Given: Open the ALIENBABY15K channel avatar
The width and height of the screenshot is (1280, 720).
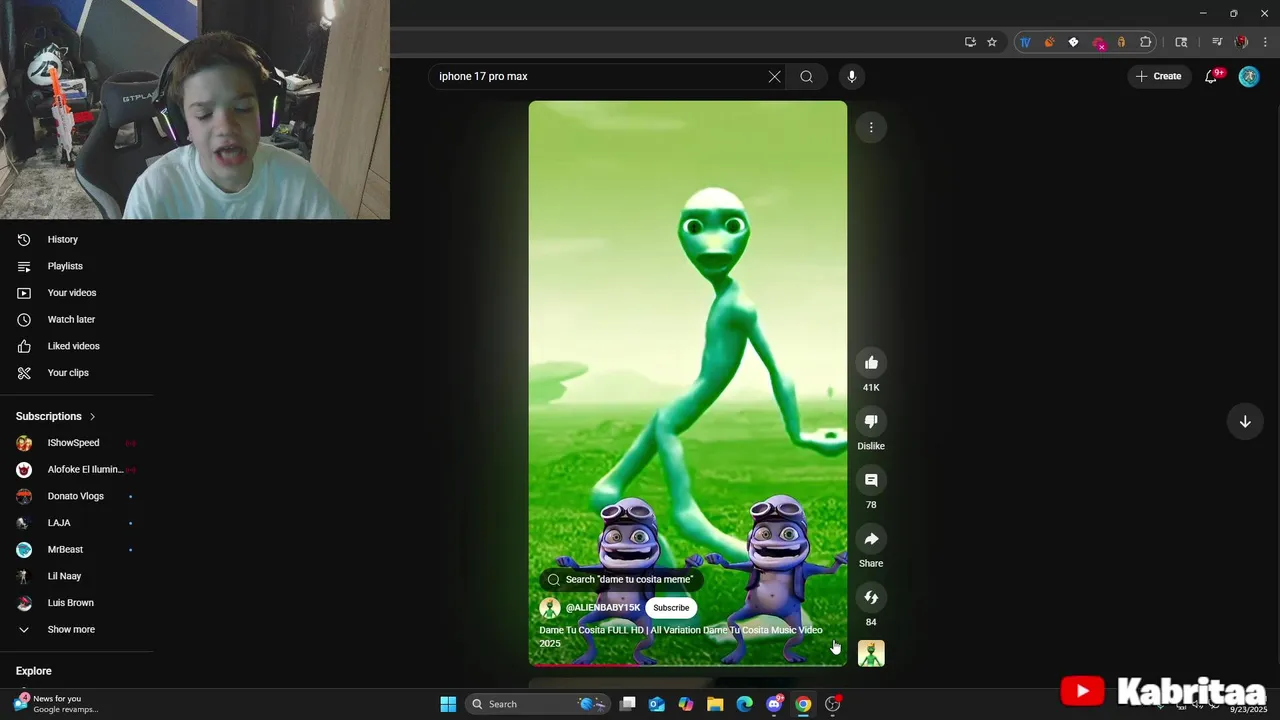Looking at the screenshot, I should pyautogui.click(x=550, y=608).
